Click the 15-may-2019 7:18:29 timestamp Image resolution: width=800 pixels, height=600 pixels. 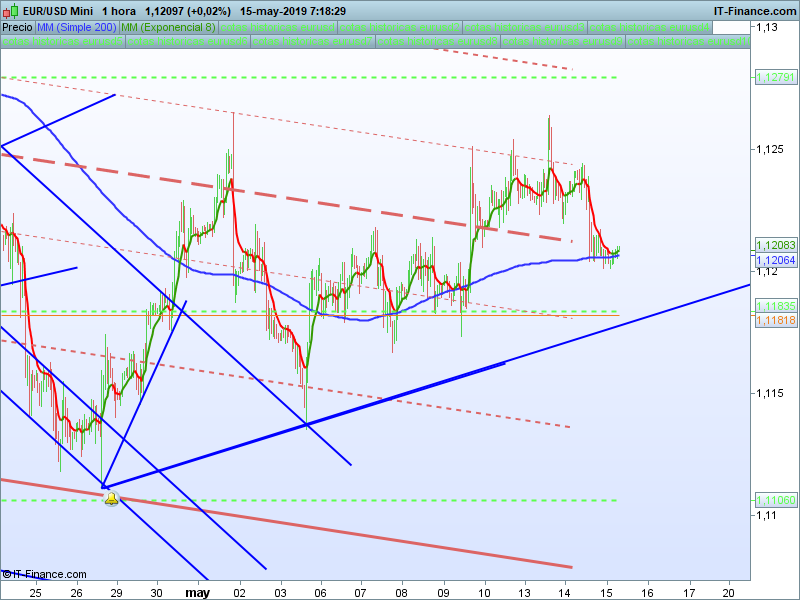point(293,11)
